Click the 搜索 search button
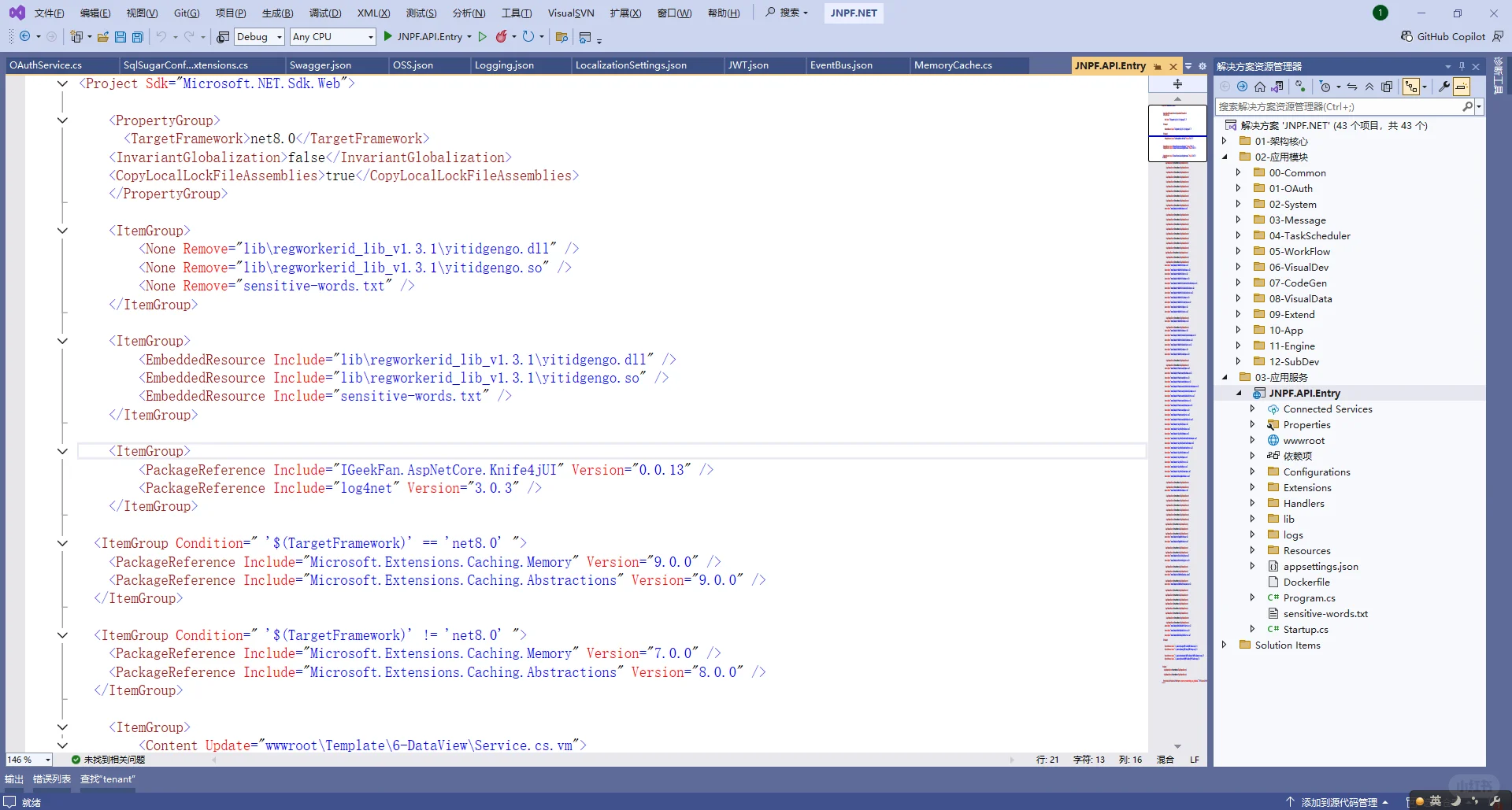The height and width of the screenshot is (810, 1512). click(x=787, y=13)
